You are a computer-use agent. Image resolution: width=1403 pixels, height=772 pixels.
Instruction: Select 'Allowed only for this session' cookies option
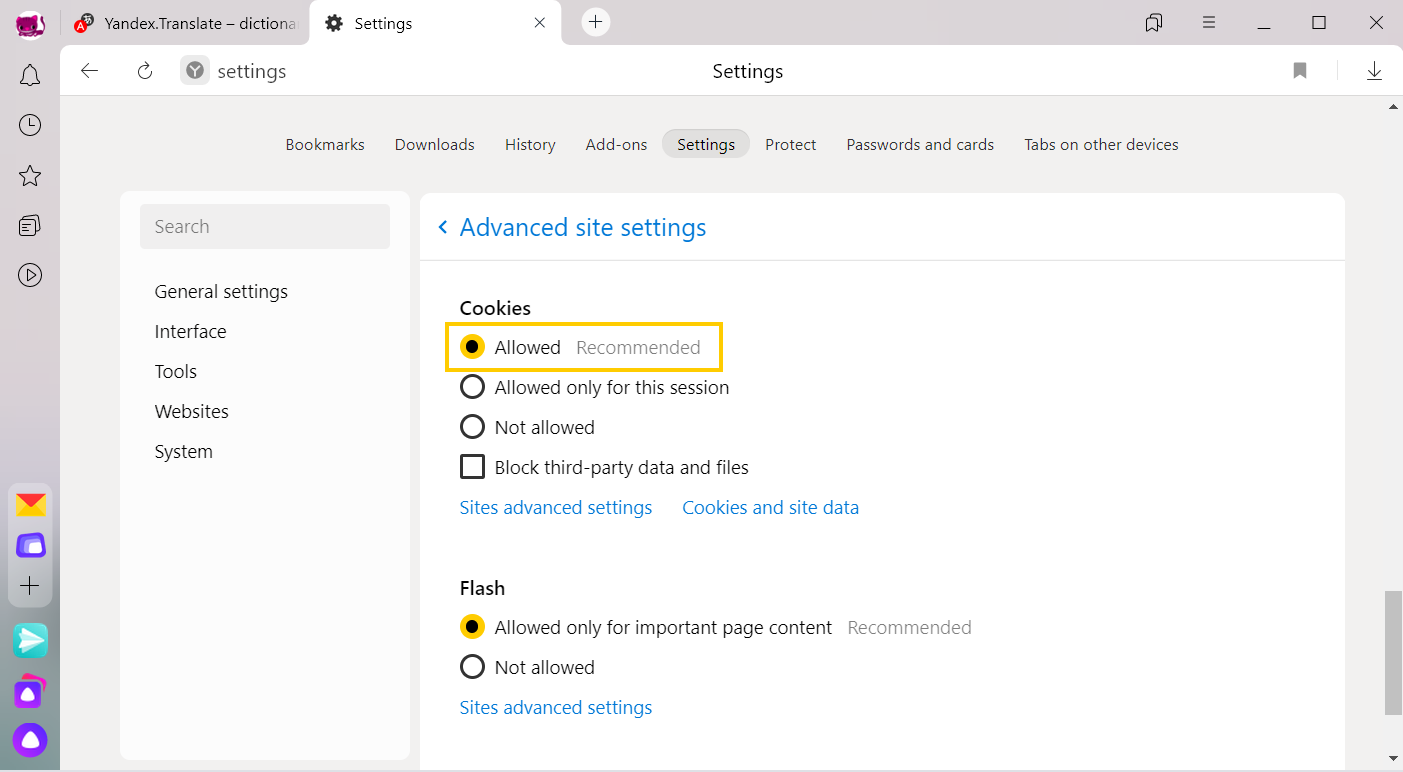coord(472,387)
